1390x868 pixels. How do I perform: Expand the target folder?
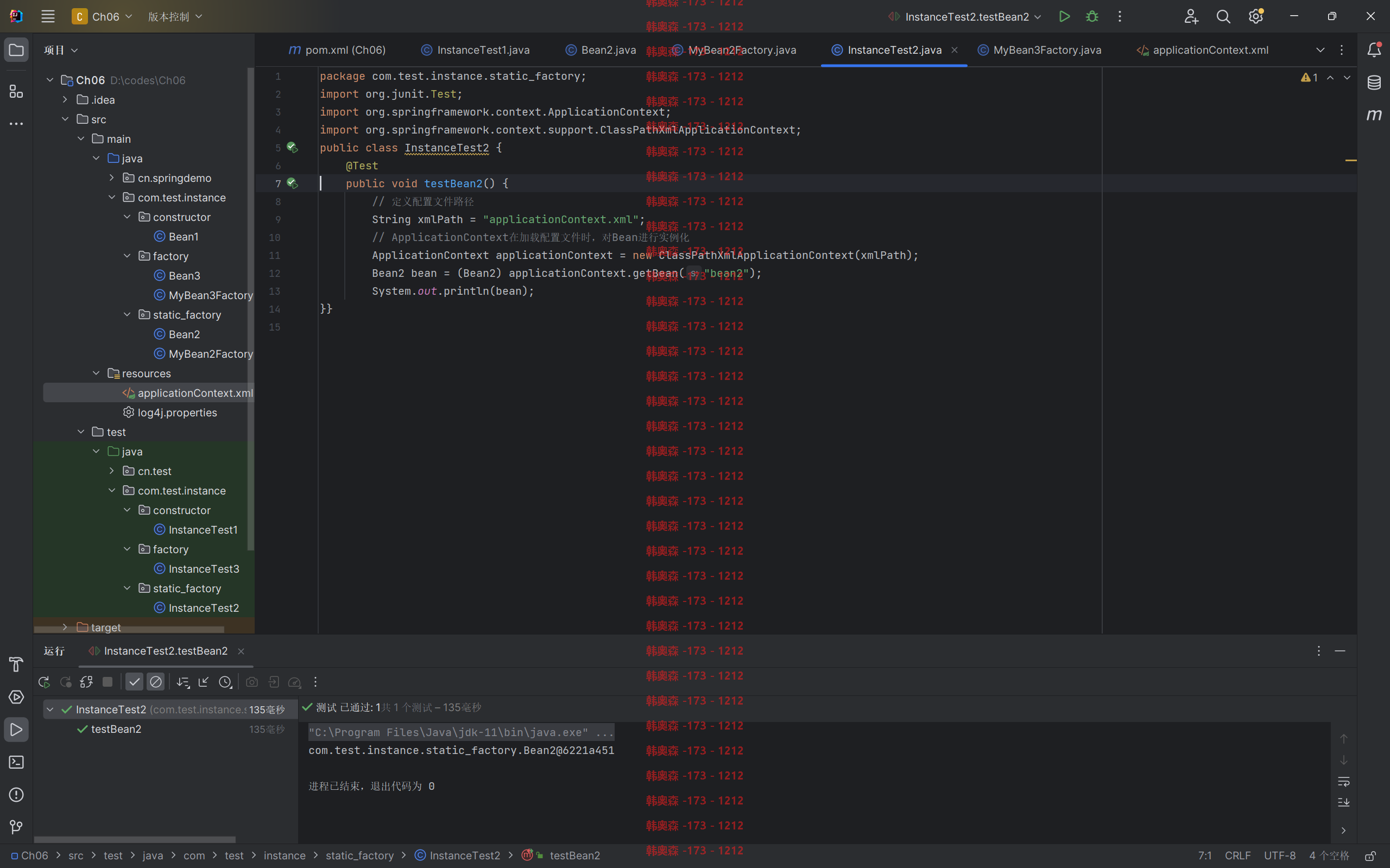coord(65,628)
